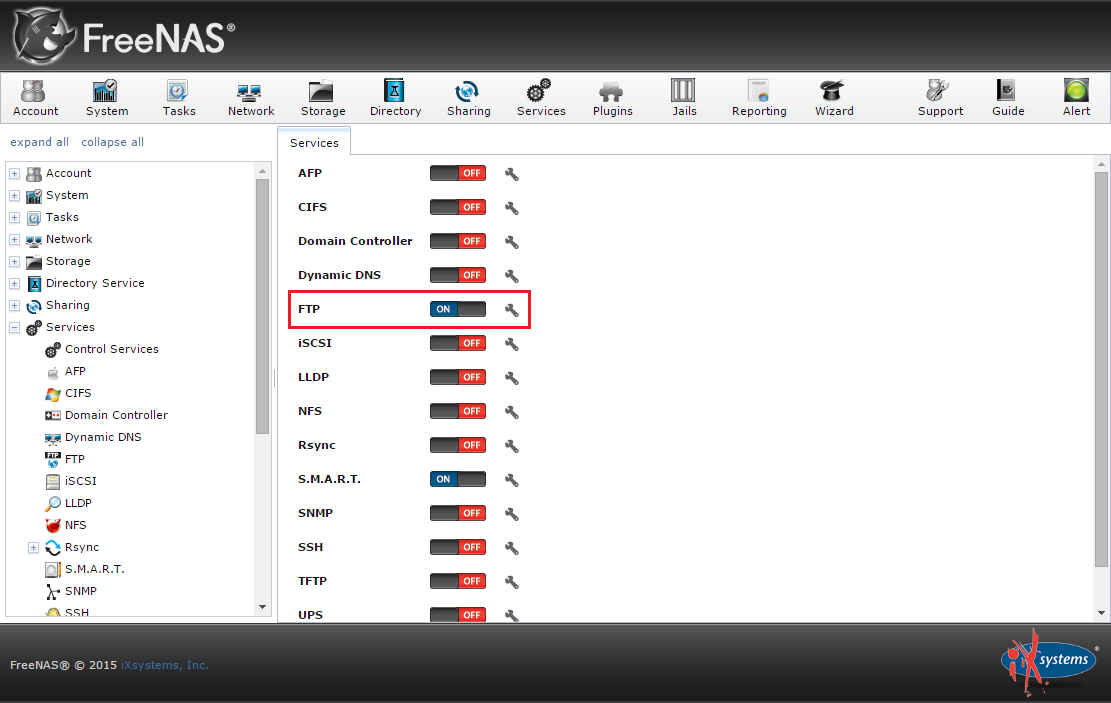Click the AFP settings wrench icon
This screenshot has height=703, width=1111.
[x=512, y=174]
